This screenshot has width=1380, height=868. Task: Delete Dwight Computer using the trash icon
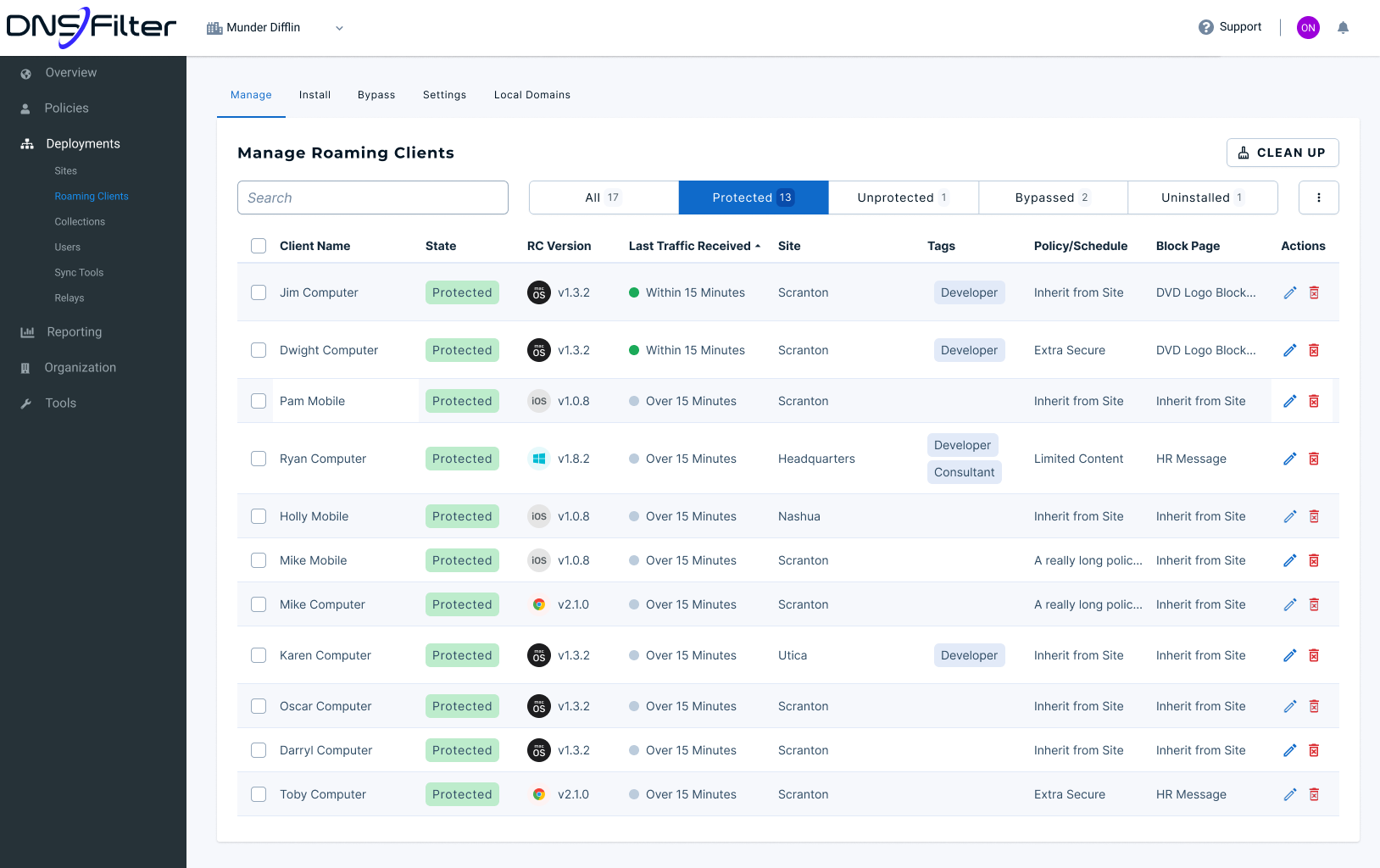tap(1315, 350)
